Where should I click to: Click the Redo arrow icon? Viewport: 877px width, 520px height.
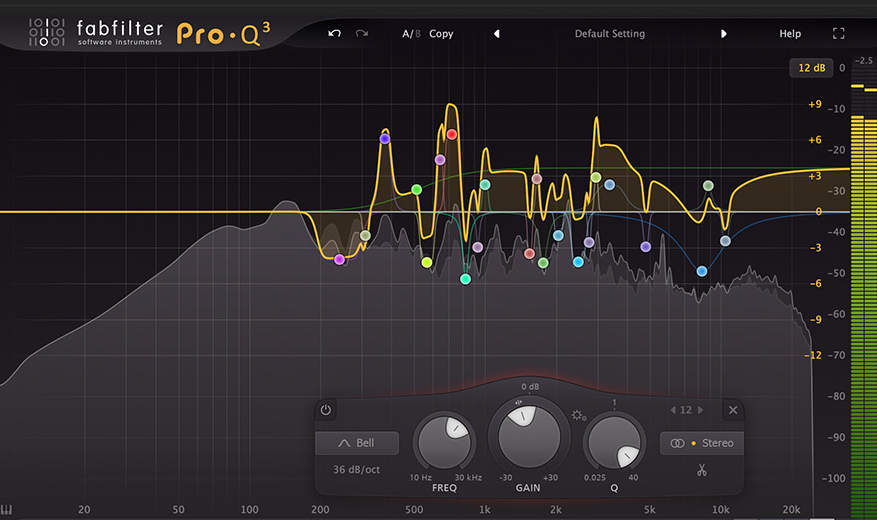coord(362,34)
